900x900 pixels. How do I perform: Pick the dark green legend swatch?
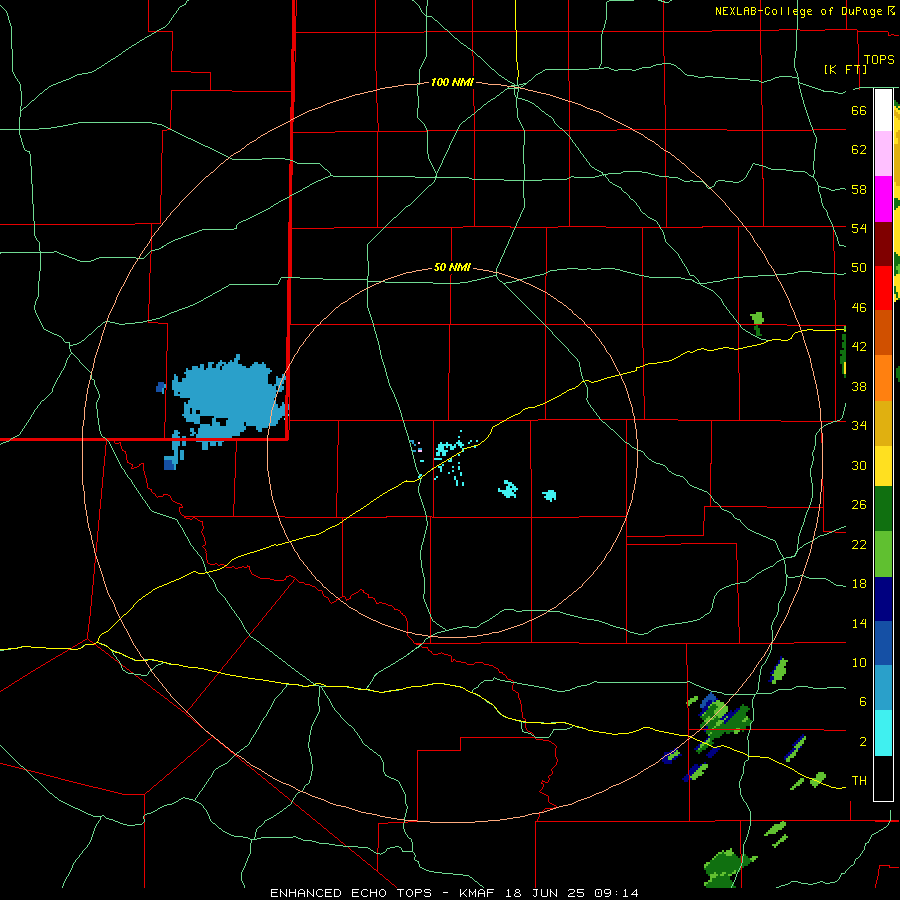(883, 509)
